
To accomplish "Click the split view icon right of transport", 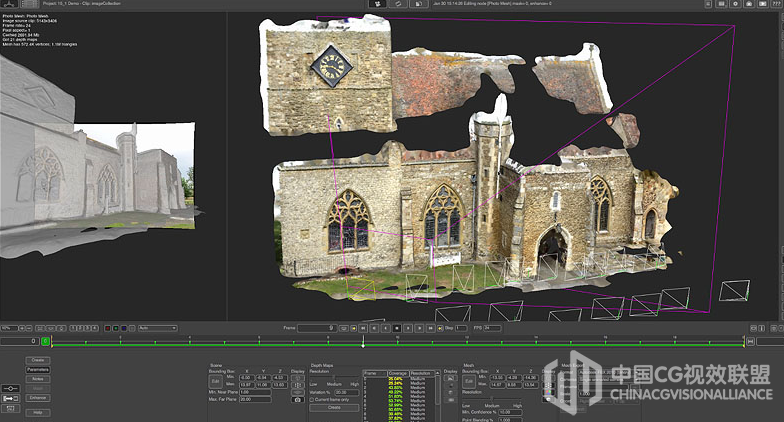I will tap(762, 328).
